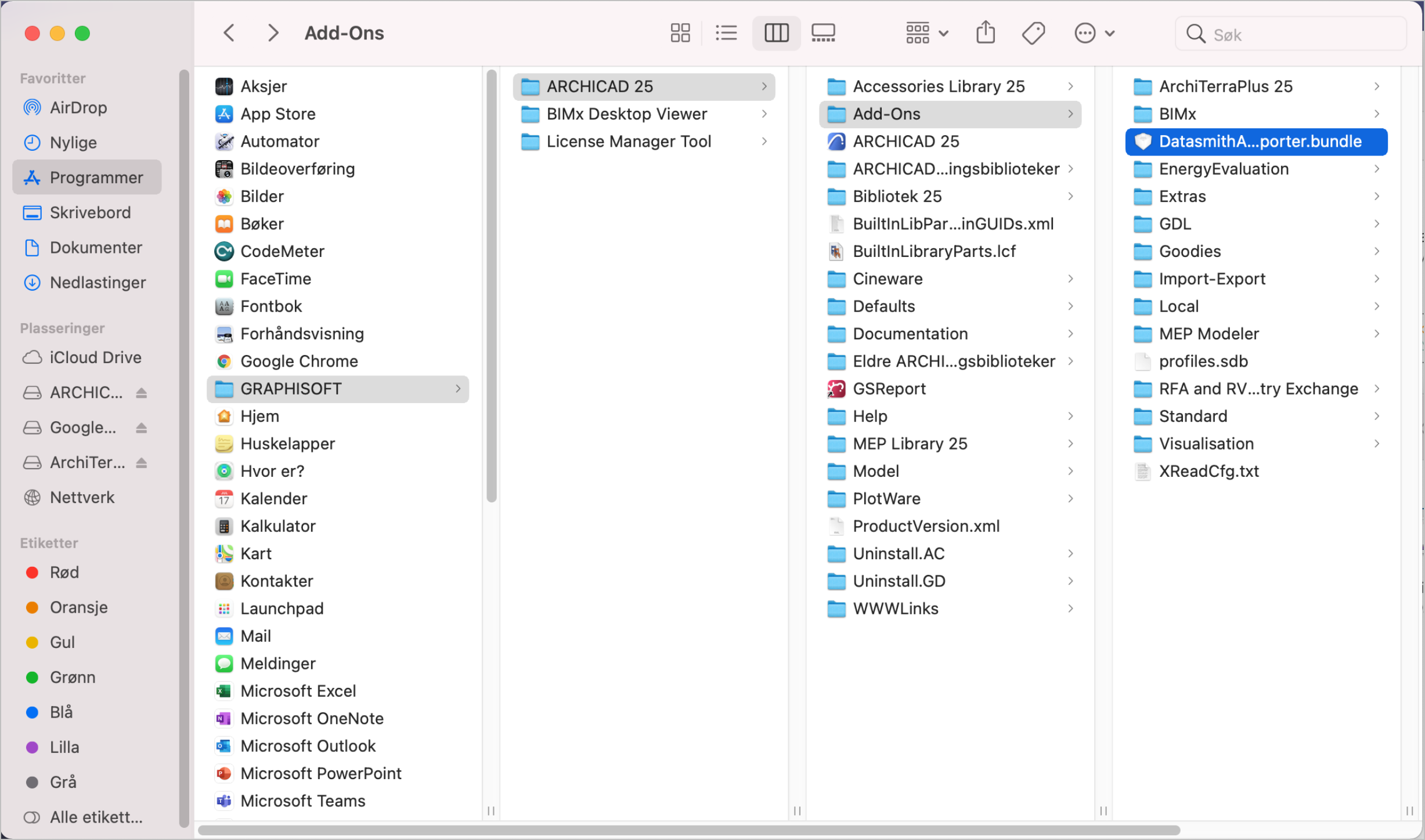Select the profiles.sdb file
Image resolution: width=1425 pixels, height=840 pixels.
pyautogui.click(x=1256, y=361)
